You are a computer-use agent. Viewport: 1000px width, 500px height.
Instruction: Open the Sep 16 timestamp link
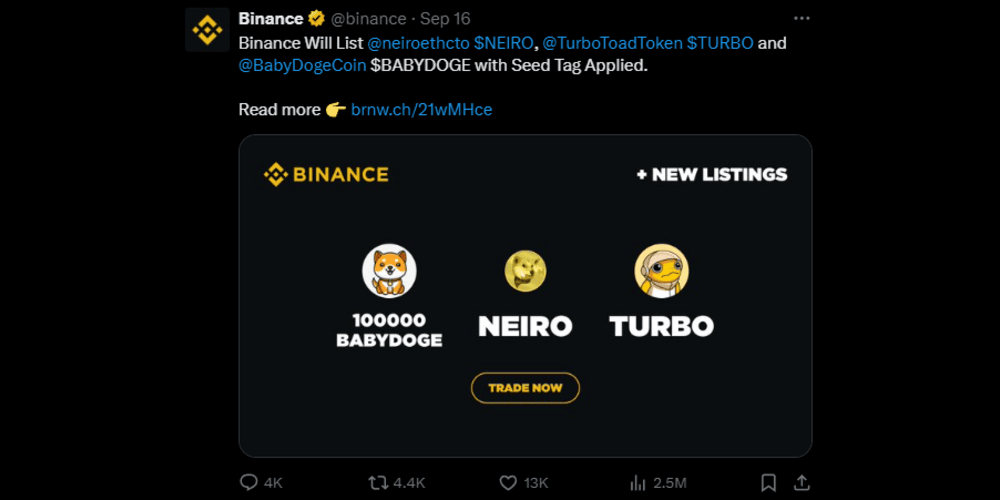(x=445, y=19)
